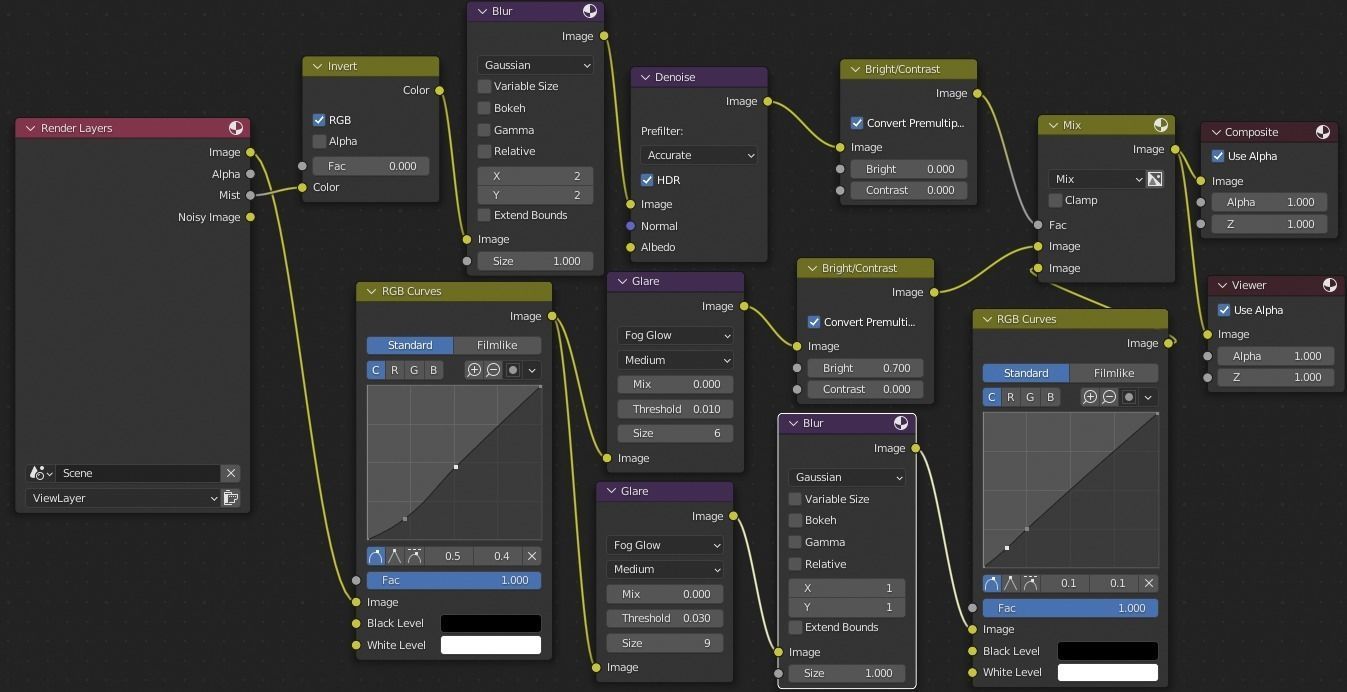
Task: Select Filmlike tone on RGB Curves 0.5 node
Action: [x=497, y=345]
